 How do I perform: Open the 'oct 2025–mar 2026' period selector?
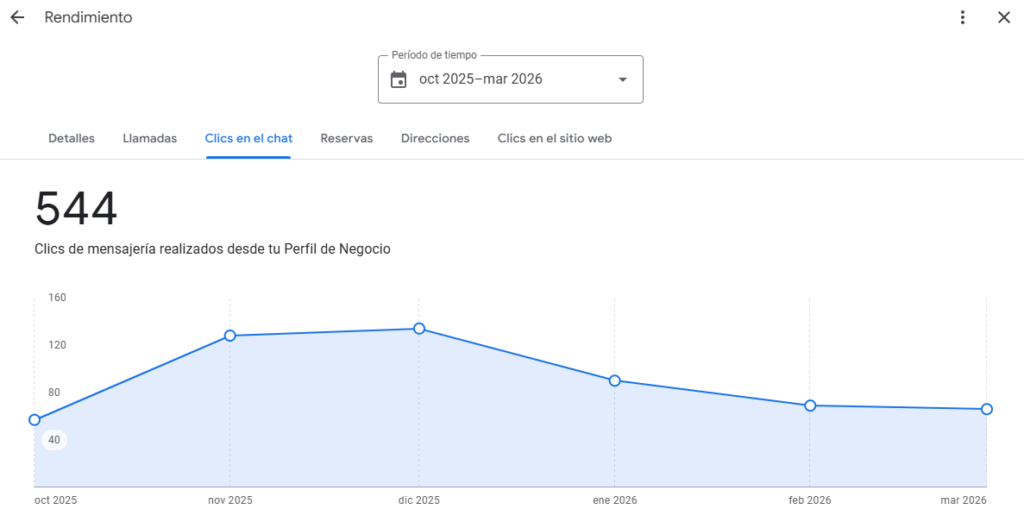click(x=510, y=80)
